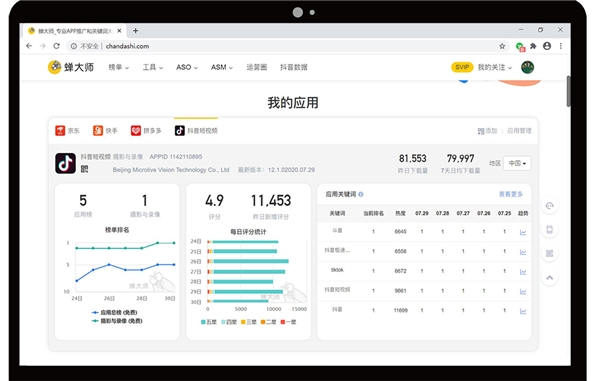Click 81,553 昨日下载量 value
Screen dimensions: 600x381
tap(412, 158)
